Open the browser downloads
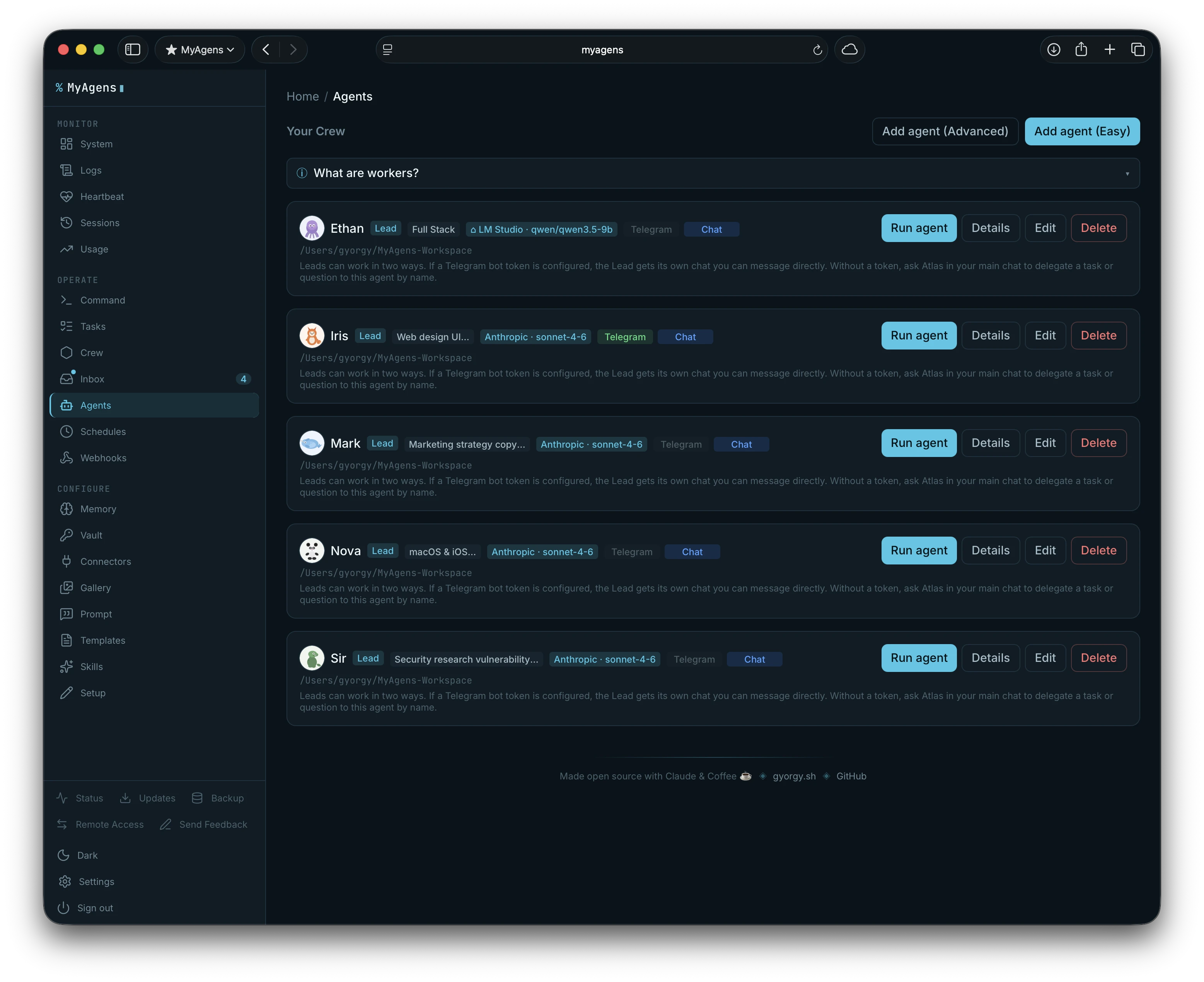 pyautogui.click(x=1053, y=50)
